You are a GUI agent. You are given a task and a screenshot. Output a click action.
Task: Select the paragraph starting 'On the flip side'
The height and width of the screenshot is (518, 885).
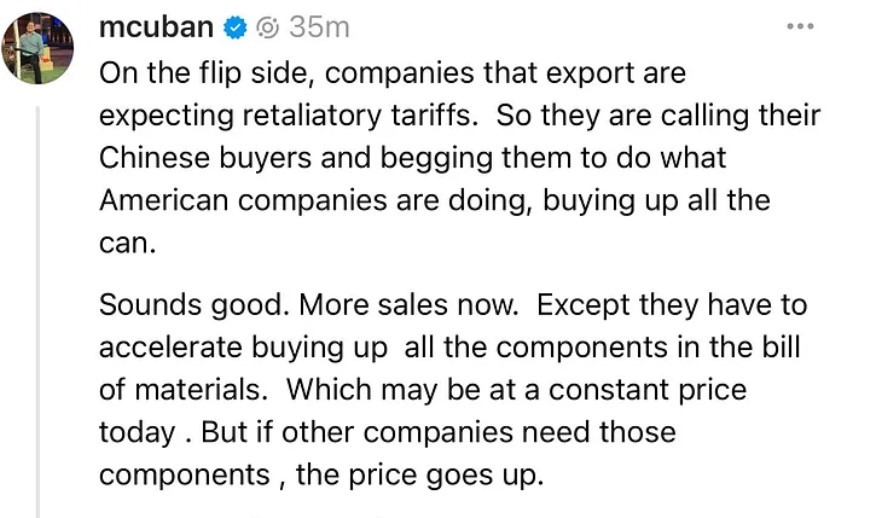tap(459, 158)
